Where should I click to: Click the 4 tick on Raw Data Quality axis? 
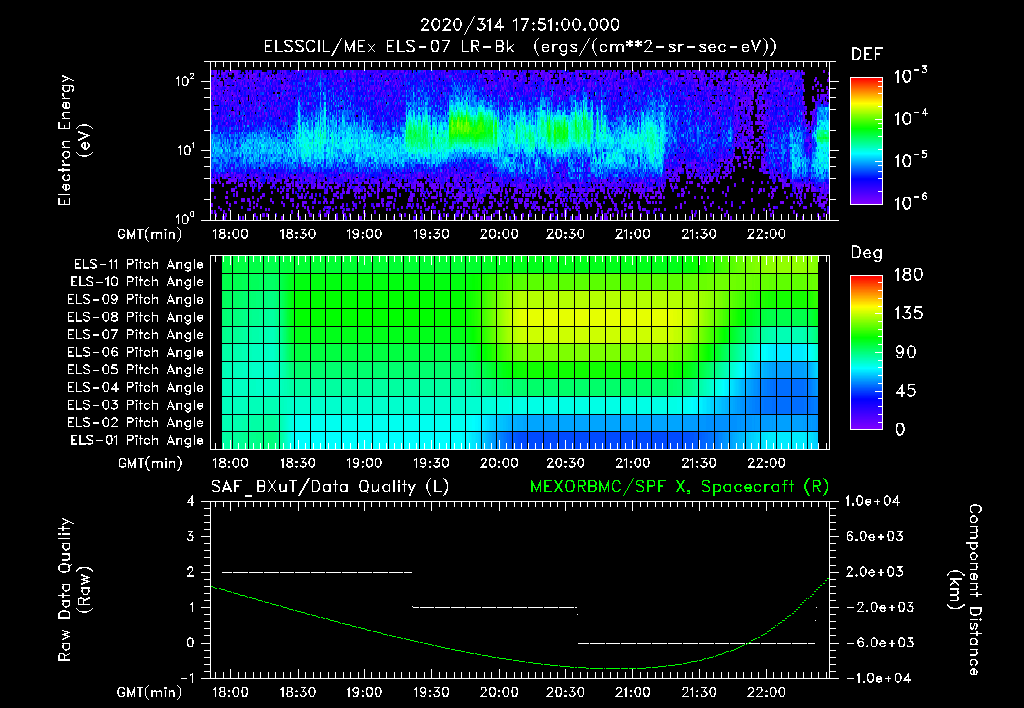pyautogui.click(x=190, y=501)
